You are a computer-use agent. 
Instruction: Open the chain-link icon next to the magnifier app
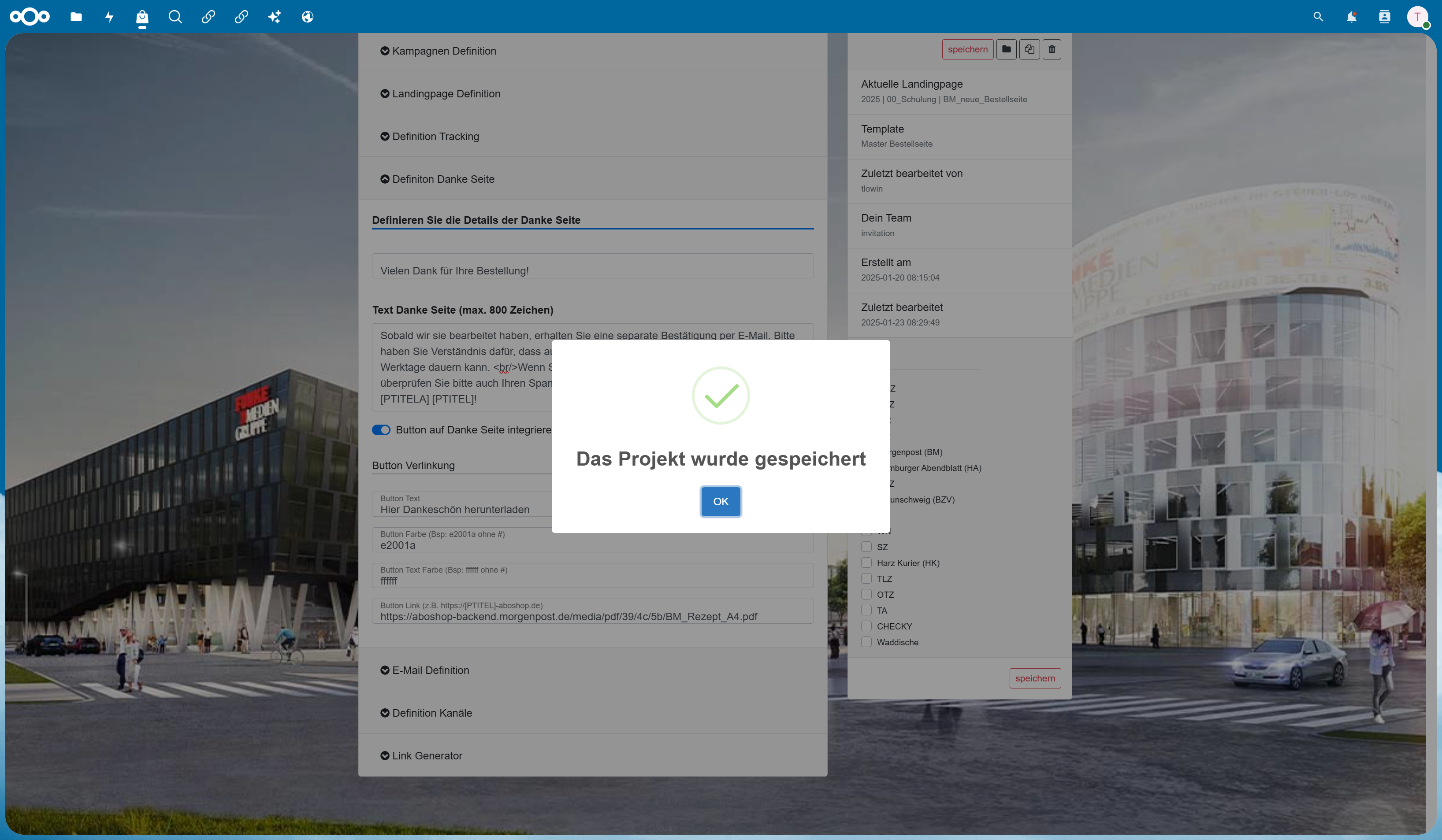coord(208,17)
